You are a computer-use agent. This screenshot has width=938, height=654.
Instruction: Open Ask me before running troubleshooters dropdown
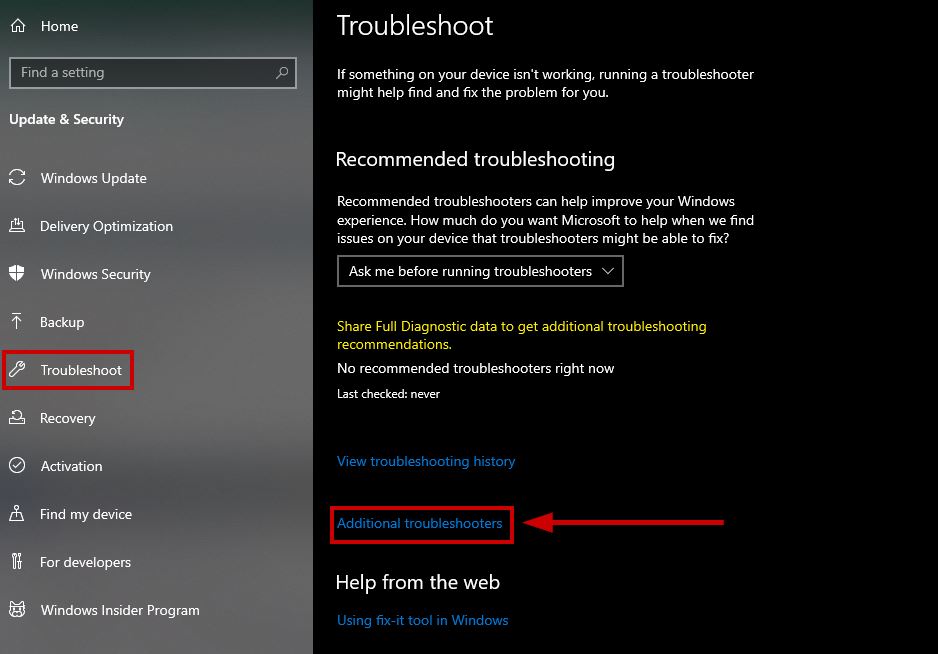(480, 271)
